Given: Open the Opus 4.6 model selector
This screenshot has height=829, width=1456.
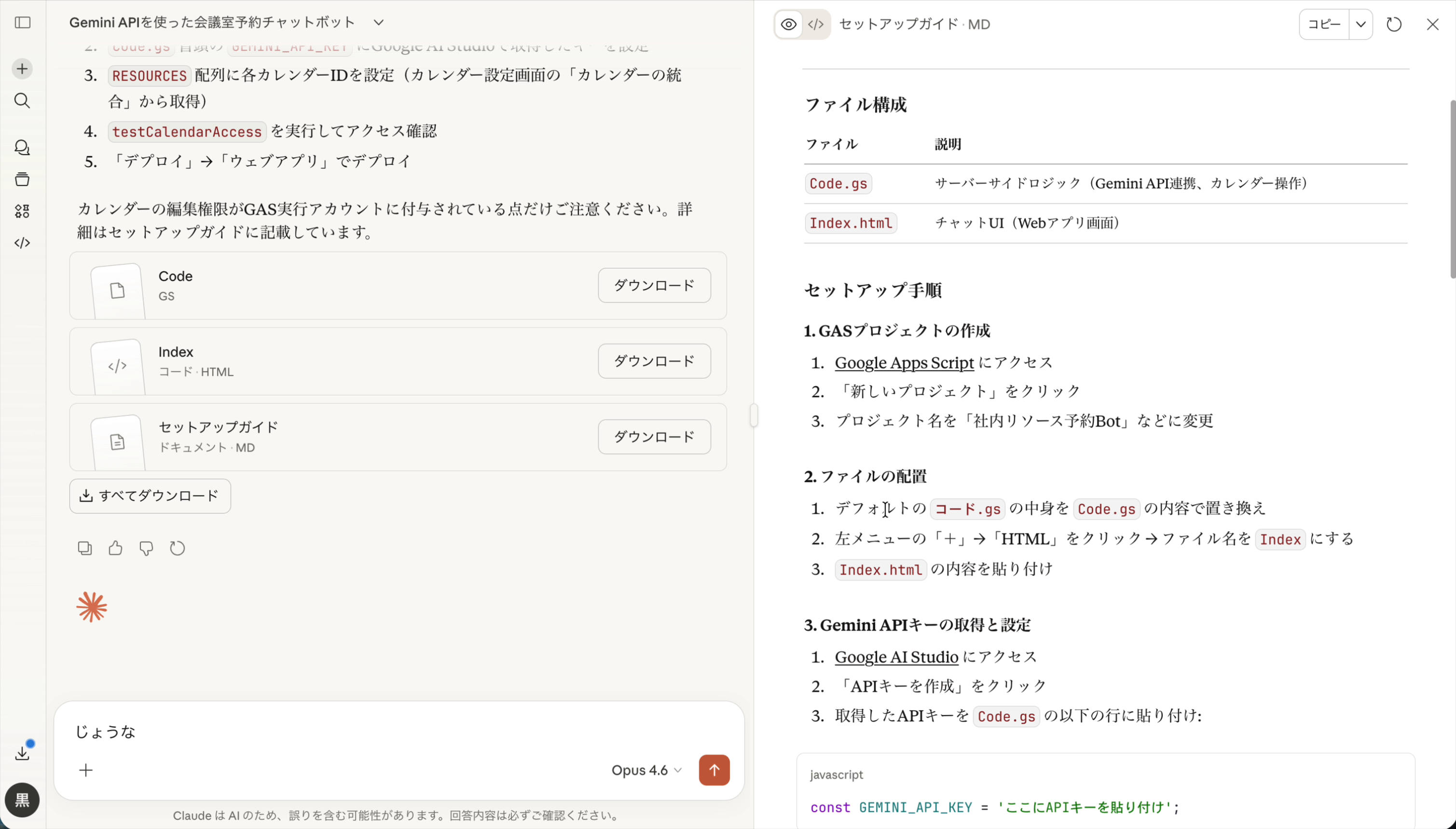Looking at the screenshot, I should (645, 770).
